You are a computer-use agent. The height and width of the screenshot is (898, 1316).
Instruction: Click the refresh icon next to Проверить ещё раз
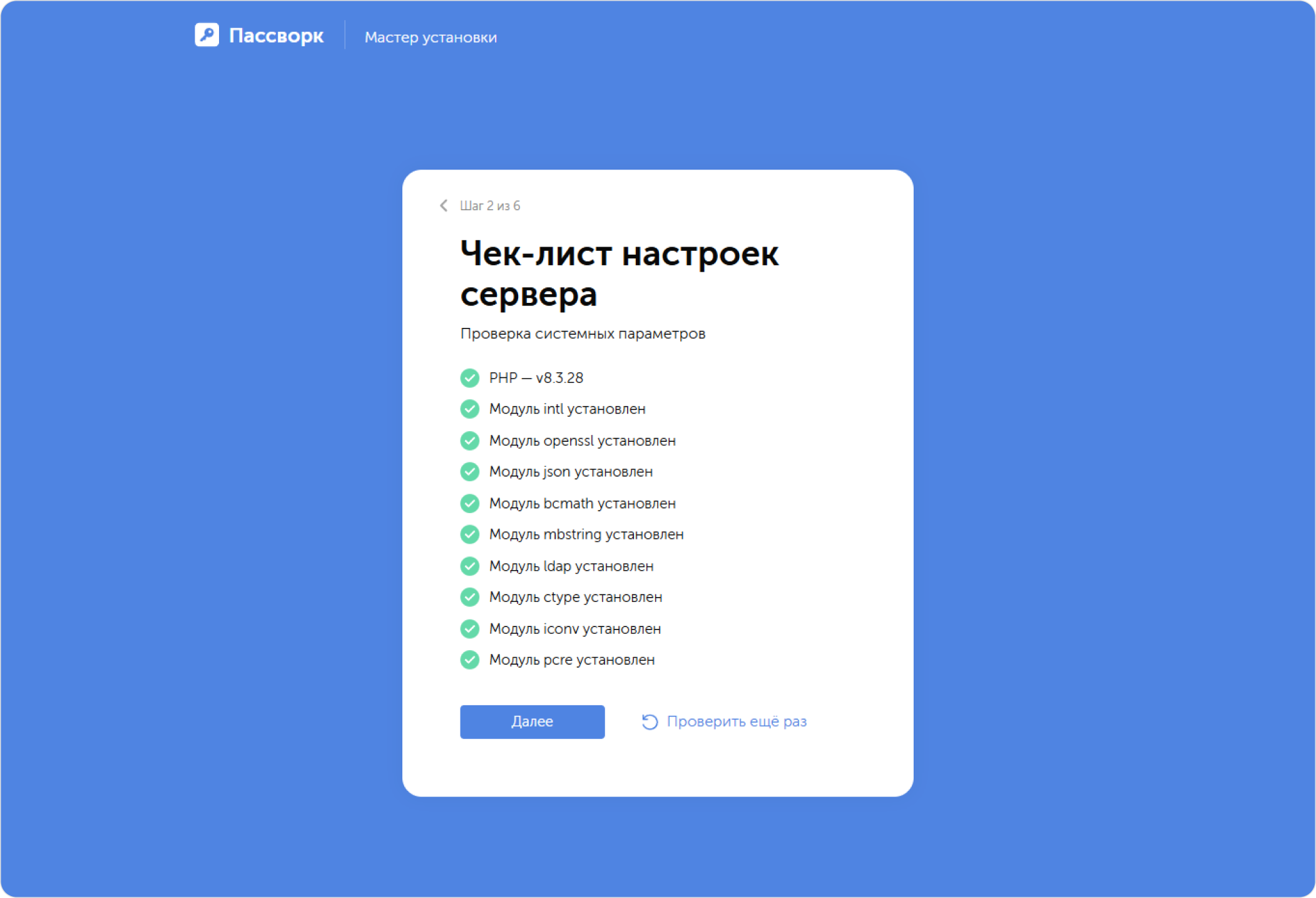pos(650,722)
